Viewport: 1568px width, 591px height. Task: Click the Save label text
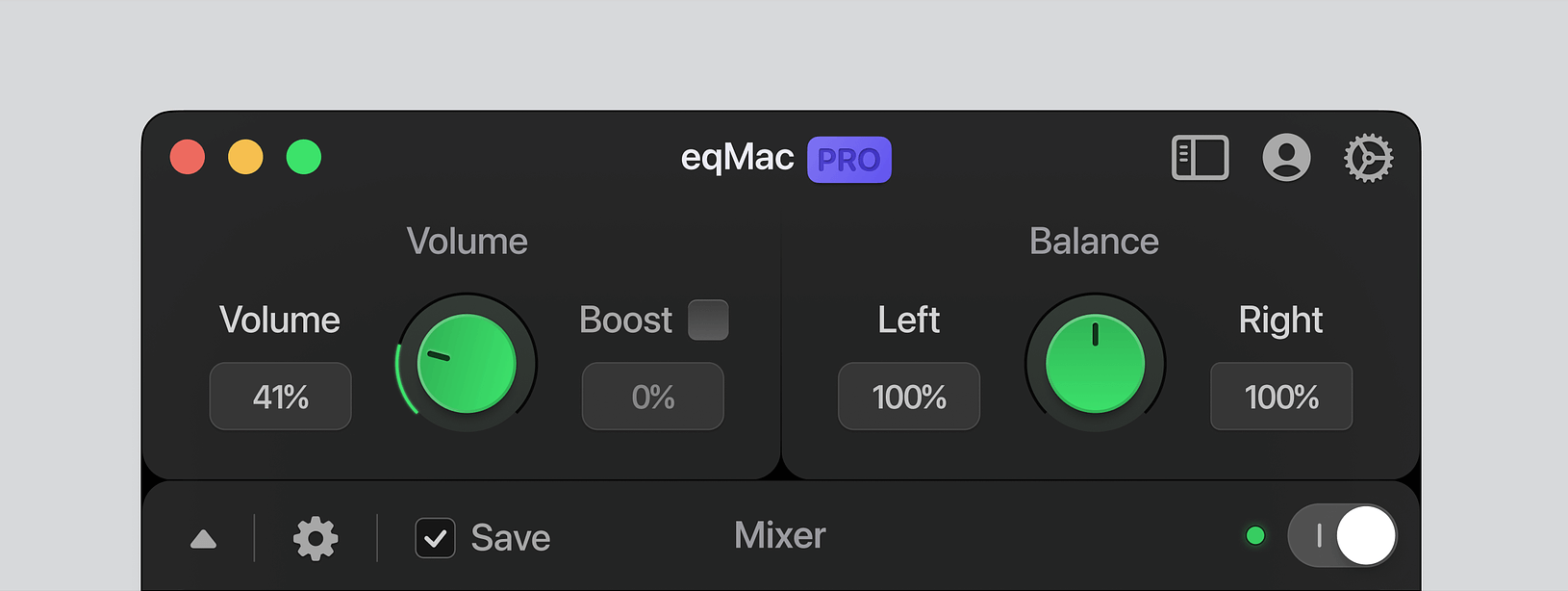tap(510, 538)
